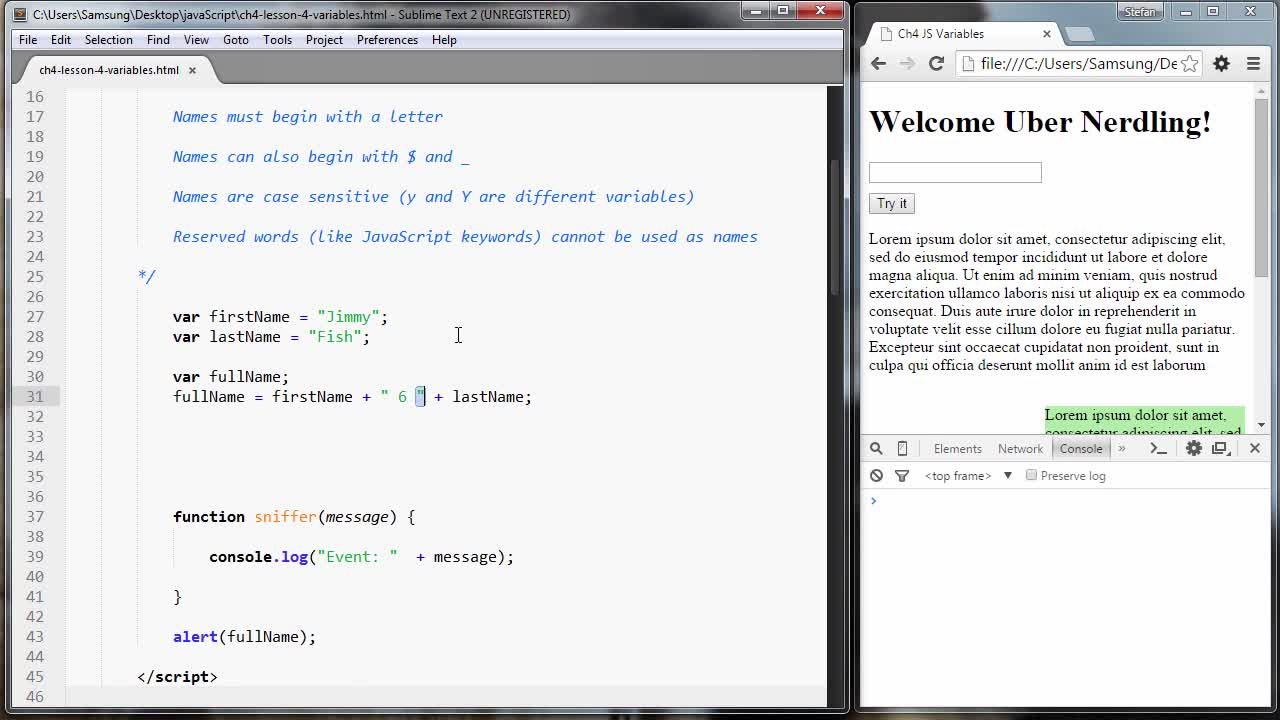Viewport: 1280px width, 720px height.
Task: Open the View menu
Action: click(196, 40)
